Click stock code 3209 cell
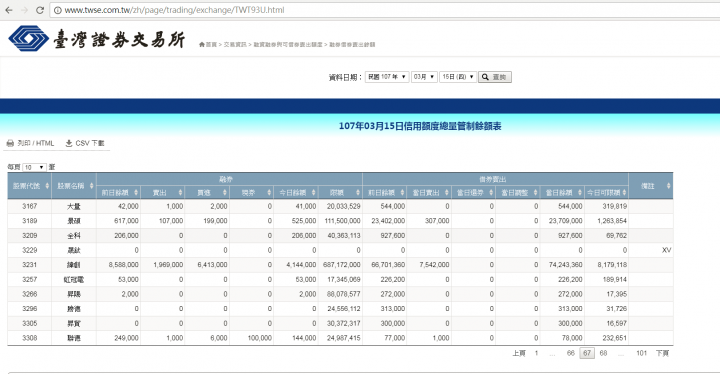The width and height of the screenshot is (720, 374). coord(29,236)
